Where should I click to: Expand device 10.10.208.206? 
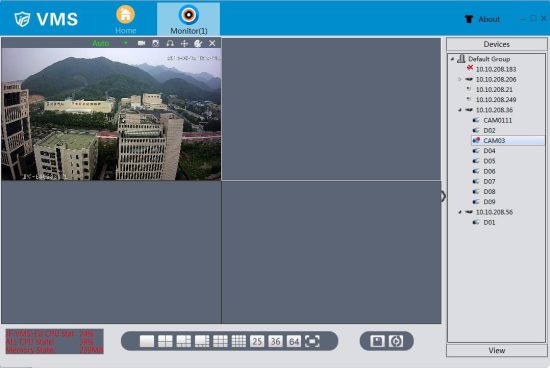pyautogui.click(x=460, y=79)
